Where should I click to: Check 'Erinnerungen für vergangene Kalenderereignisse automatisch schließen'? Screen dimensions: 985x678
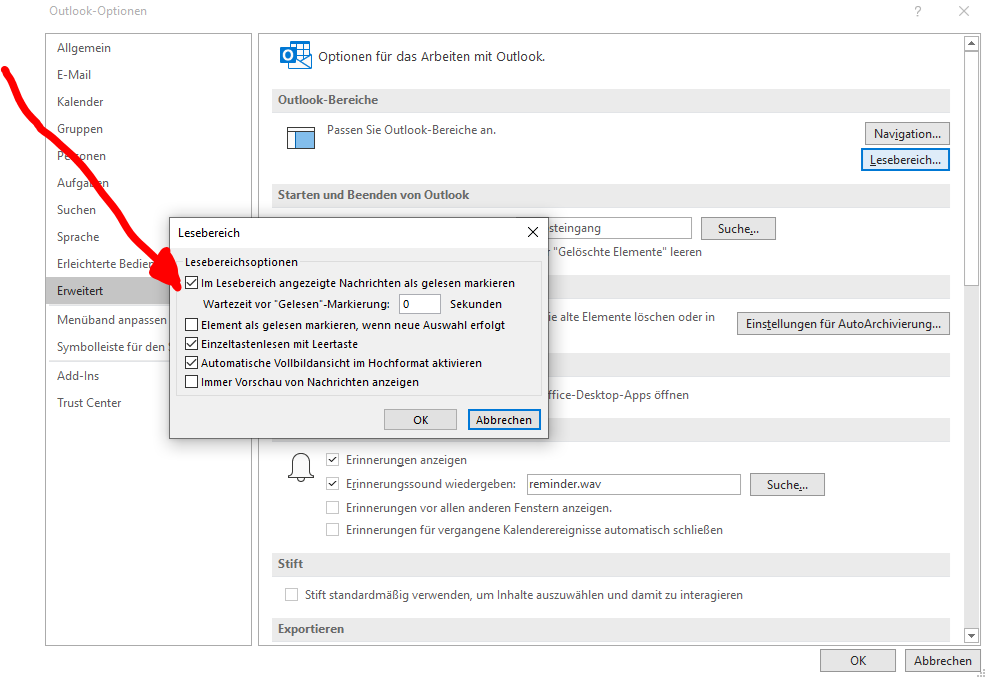[x=332, y=530]
